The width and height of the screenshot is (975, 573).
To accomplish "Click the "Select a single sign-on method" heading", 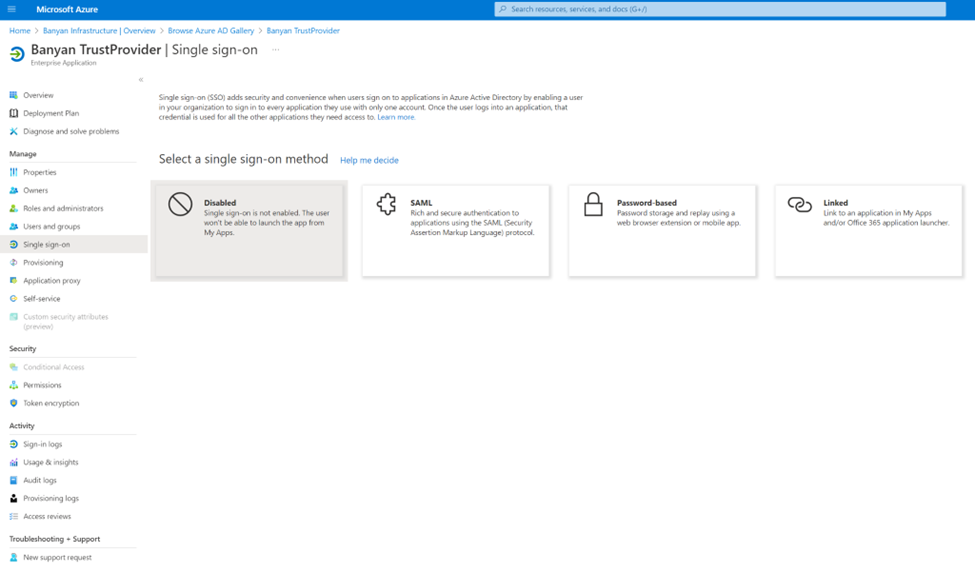I will coord(243,159).
